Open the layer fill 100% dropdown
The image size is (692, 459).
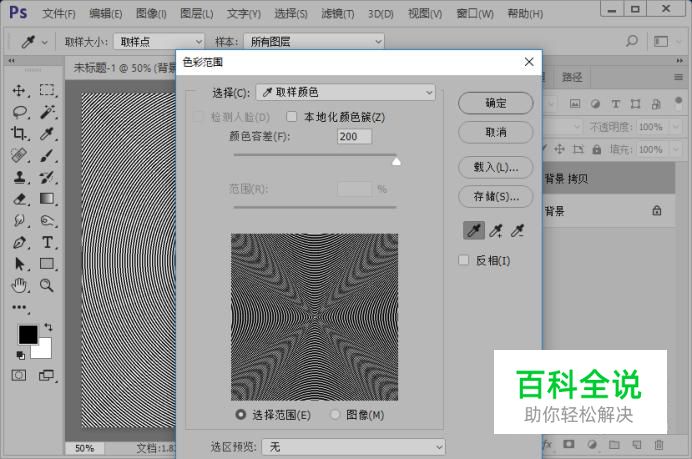pos(676,150)
